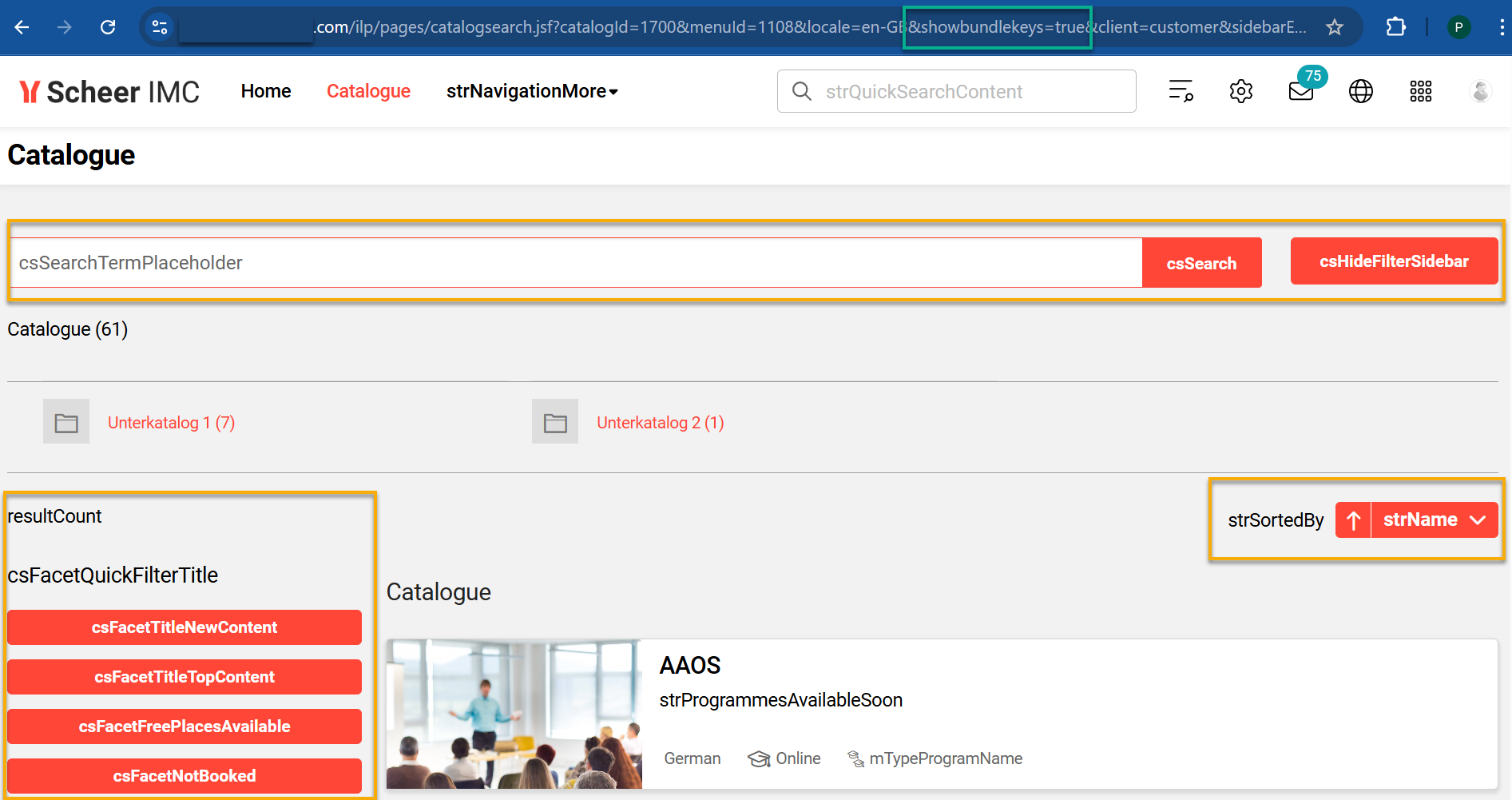Image resolution: width=1512 pixels, height=800 pixels.
Task: Open the settings gear icon
Action: pyautogui.click(x=1240, y=91)
